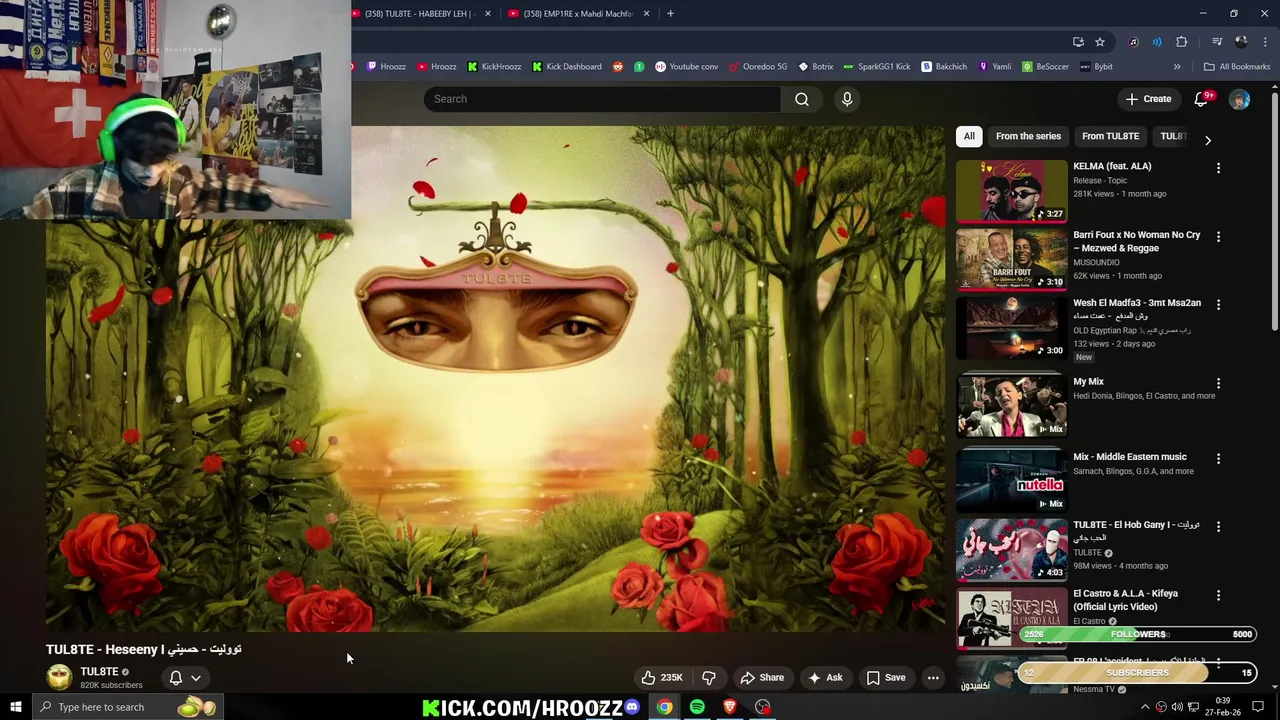Open new browser tab plus button
This screenshot has height=720, width=1280.
coord(670,13)
